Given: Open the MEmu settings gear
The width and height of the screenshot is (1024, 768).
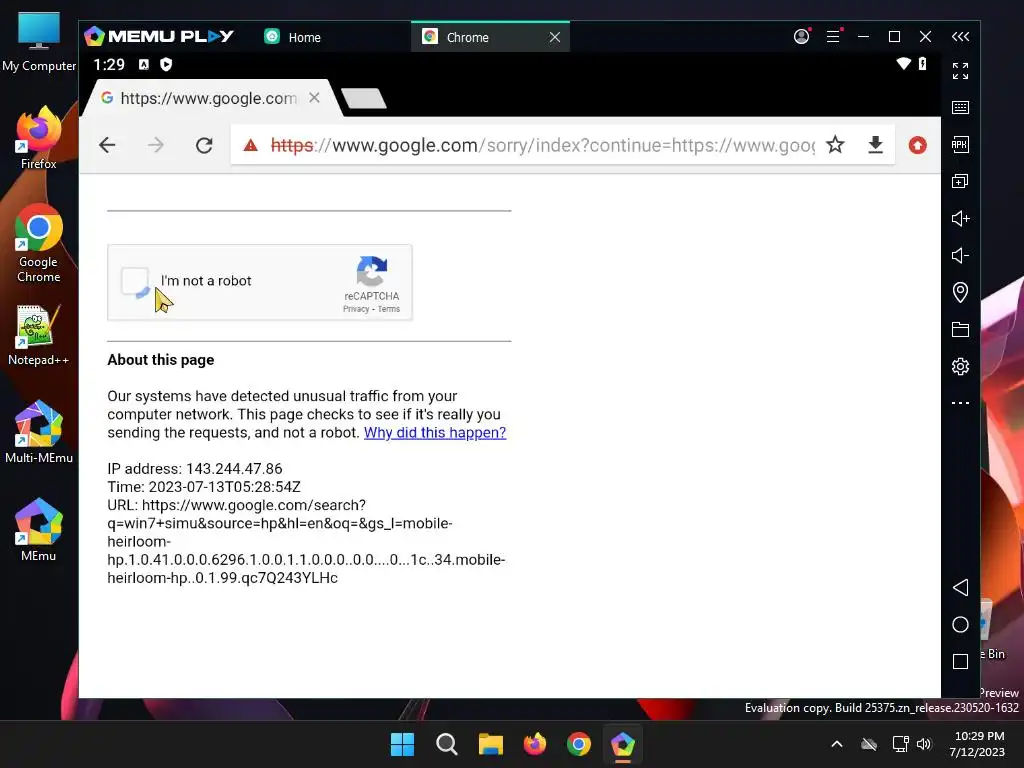Looking at the screenshot, I should pyautogui.click(x=961, y=366).
